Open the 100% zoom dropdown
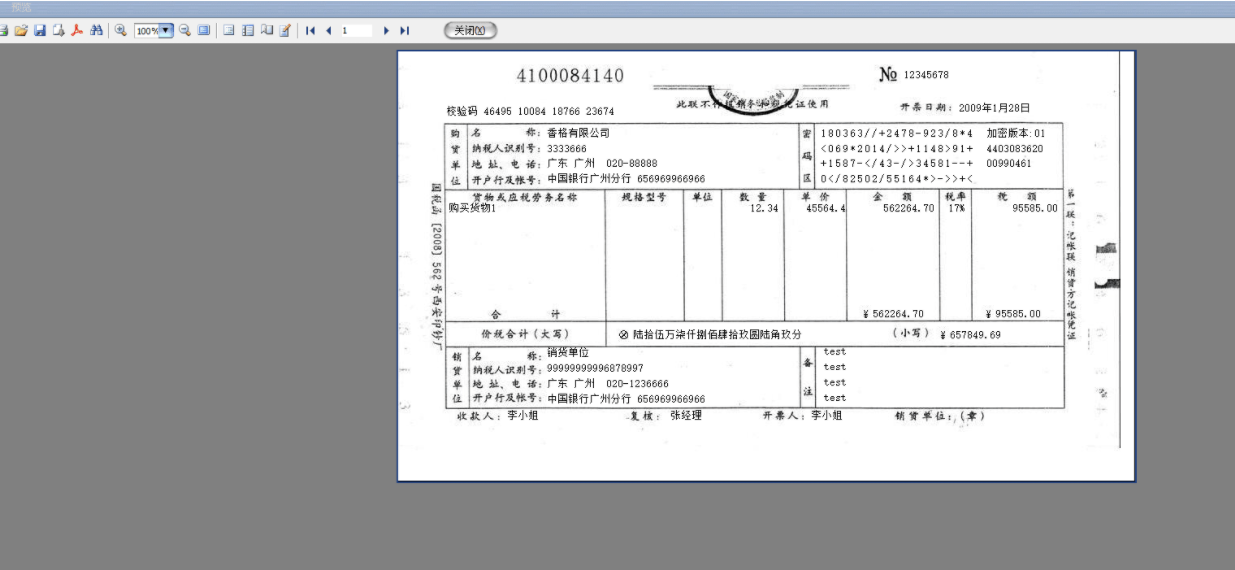Screen dimensions: 1235x570 pos(166,31)
